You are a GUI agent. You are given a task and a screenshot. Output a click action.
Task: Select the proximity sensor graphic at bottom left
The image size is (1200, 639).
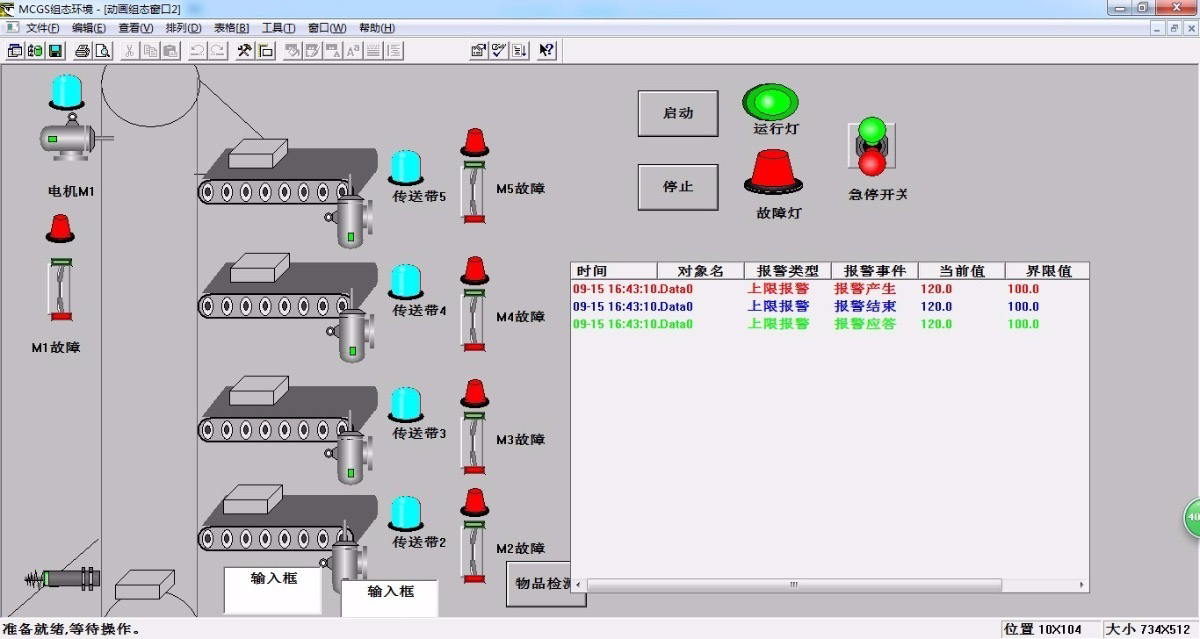[x=62, y=578]
